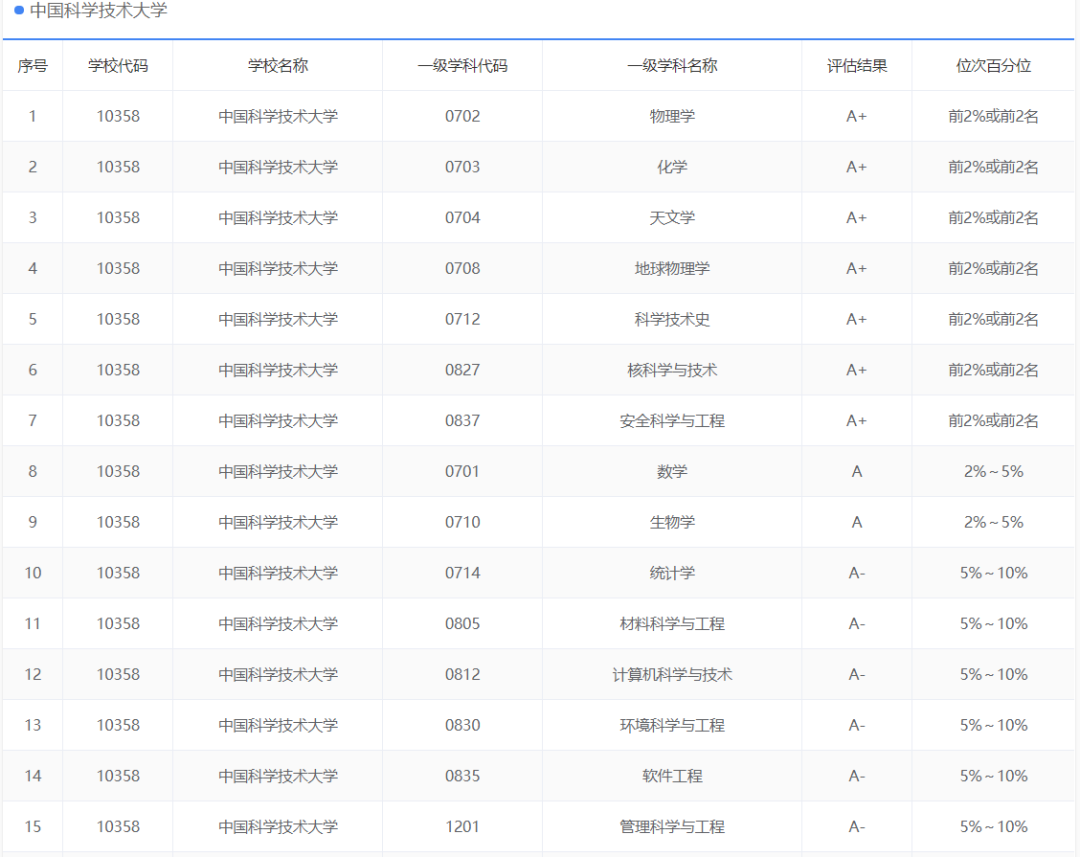
Task: Click discipline code 0805
Action: (463, 624)
